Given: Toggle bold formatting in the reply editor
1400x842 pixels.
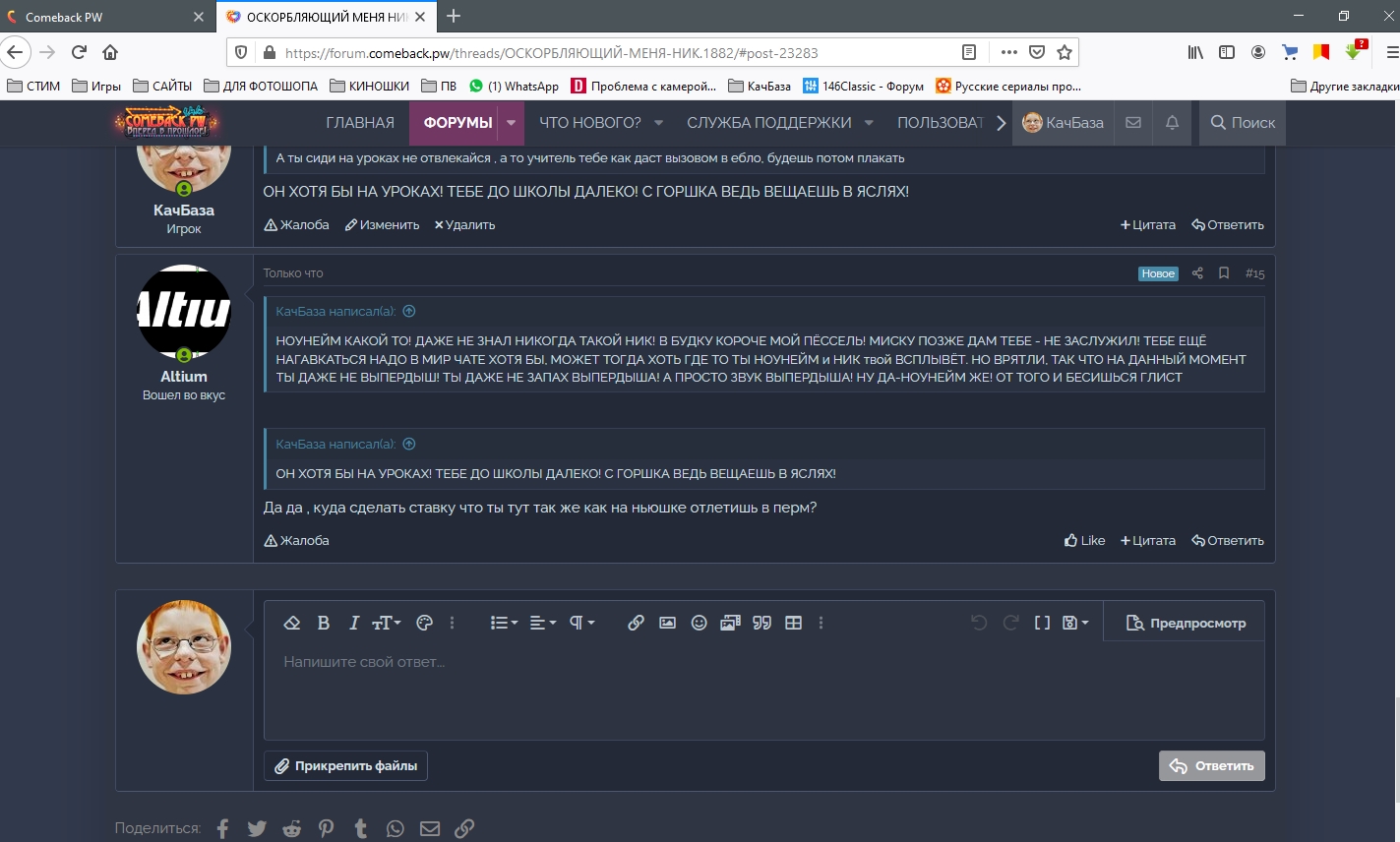Looking at the screenshot, I should tap(323, 623).
